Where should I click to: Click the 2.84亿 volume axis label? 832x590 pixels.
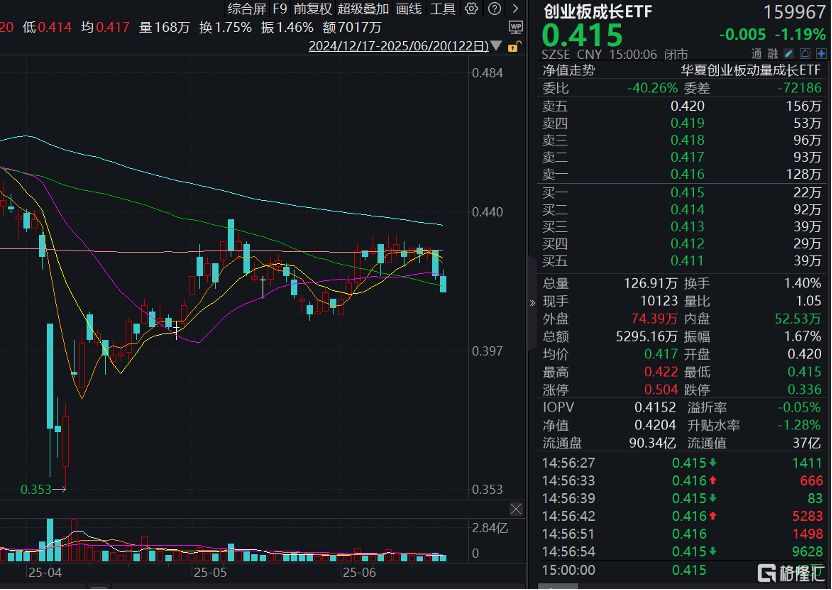(490, 528)
